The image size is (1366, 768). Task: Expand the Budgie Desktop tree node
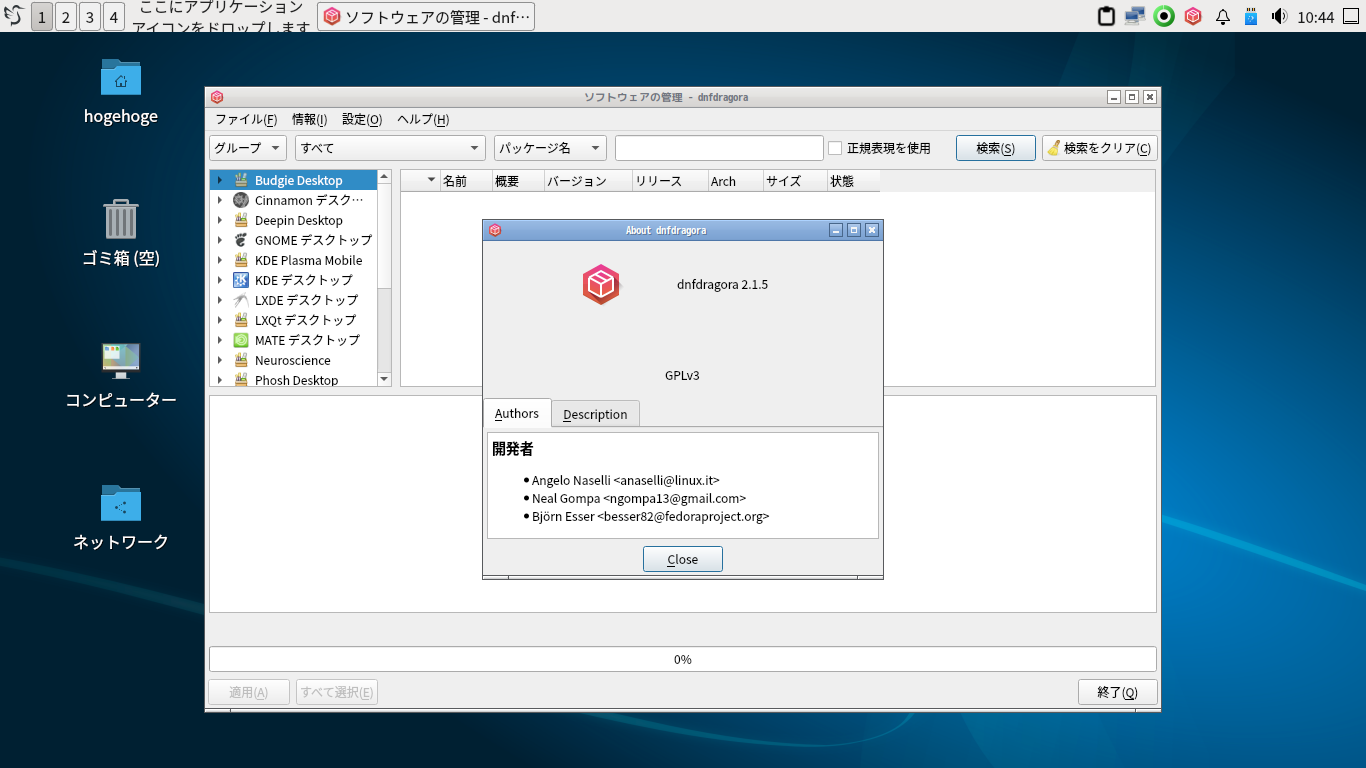[x=220, y=180]
